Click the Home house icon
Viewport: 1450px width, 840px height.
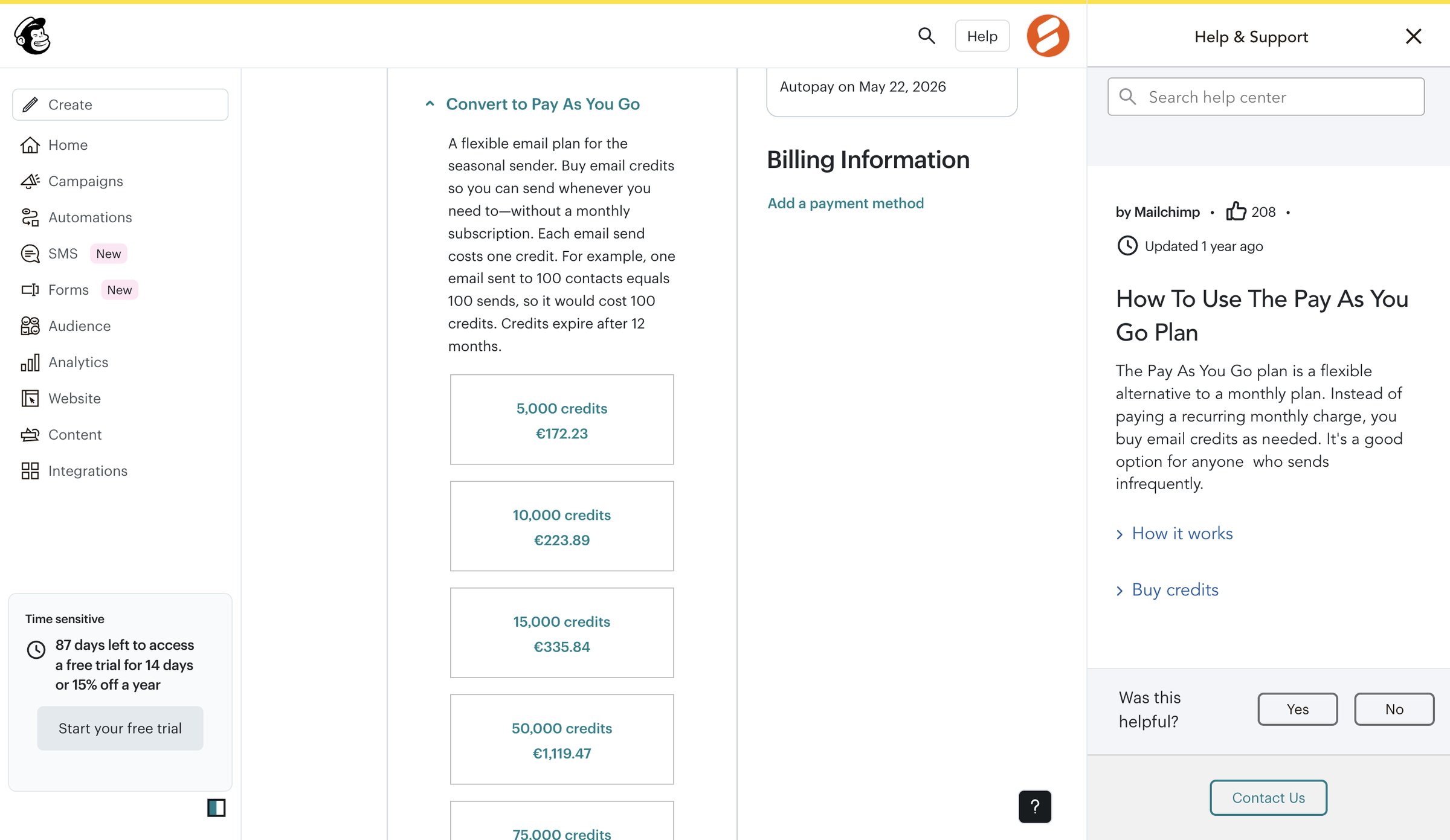(30, 145)
